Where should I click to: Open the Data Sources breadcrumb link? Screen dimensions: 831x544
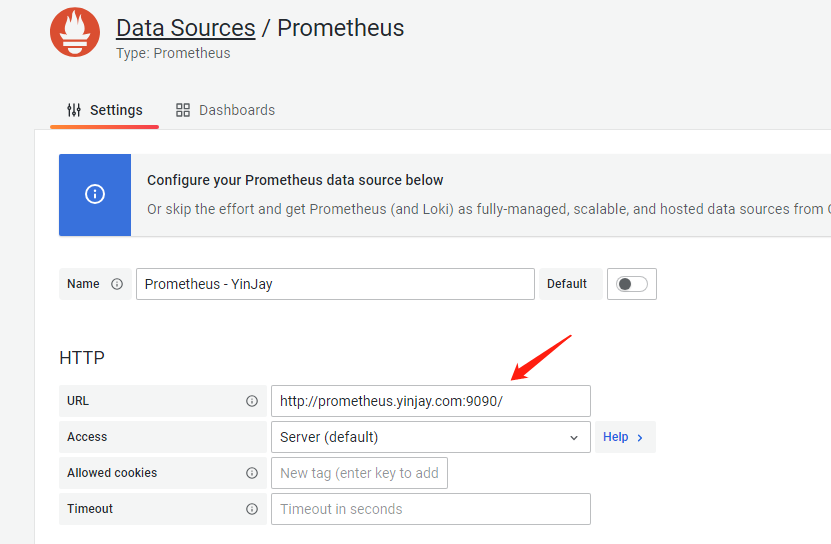[x=185, y=28]
